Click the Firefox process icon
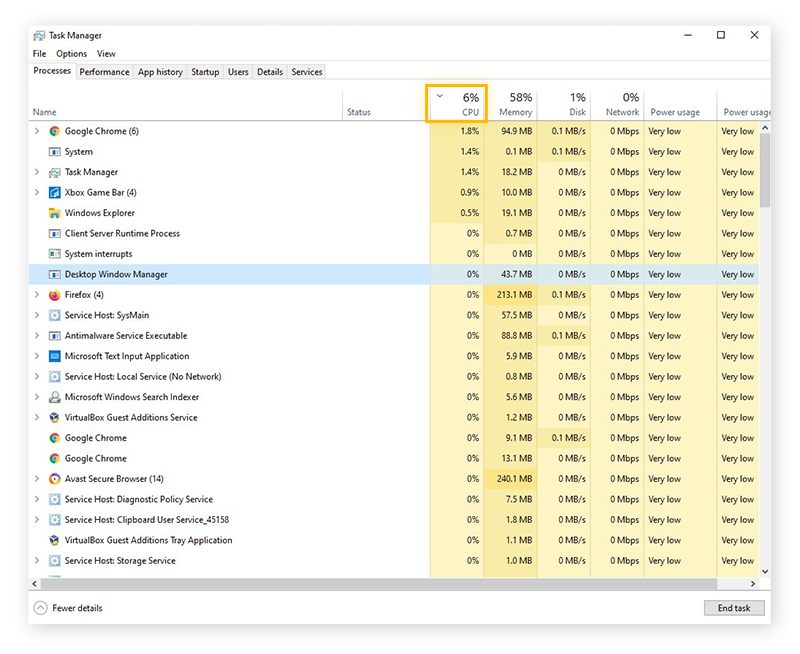The height and width of the screenshot is (654, 800). 53,294
